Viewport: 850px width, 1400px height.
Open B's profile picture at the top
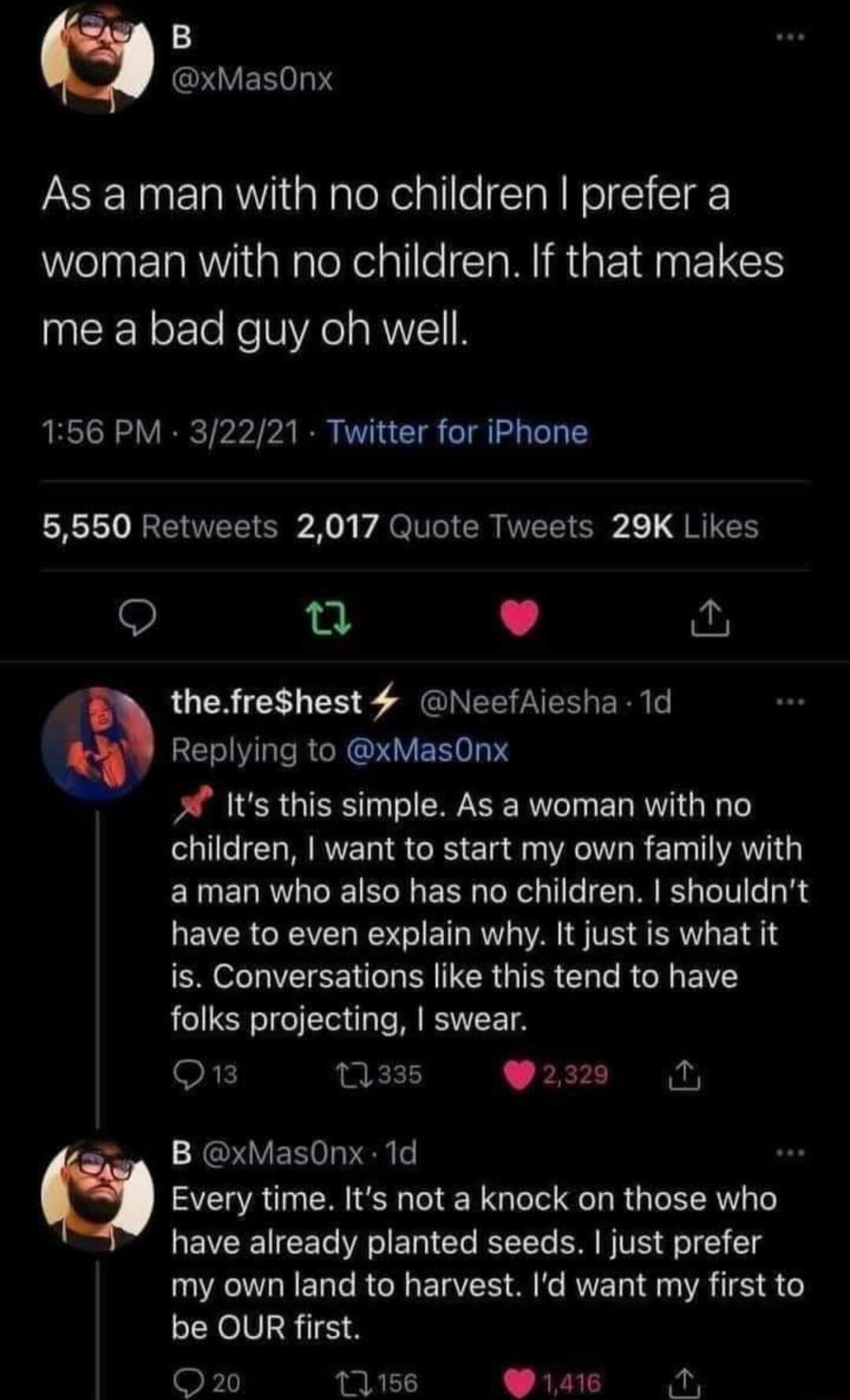tap(97, 59)
